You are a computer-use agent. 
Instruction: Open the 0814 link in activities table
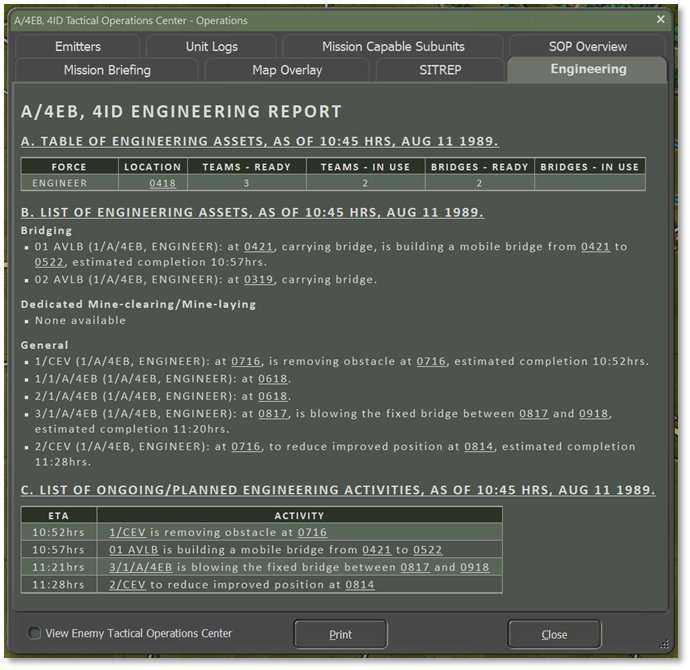tap(360, 584)
